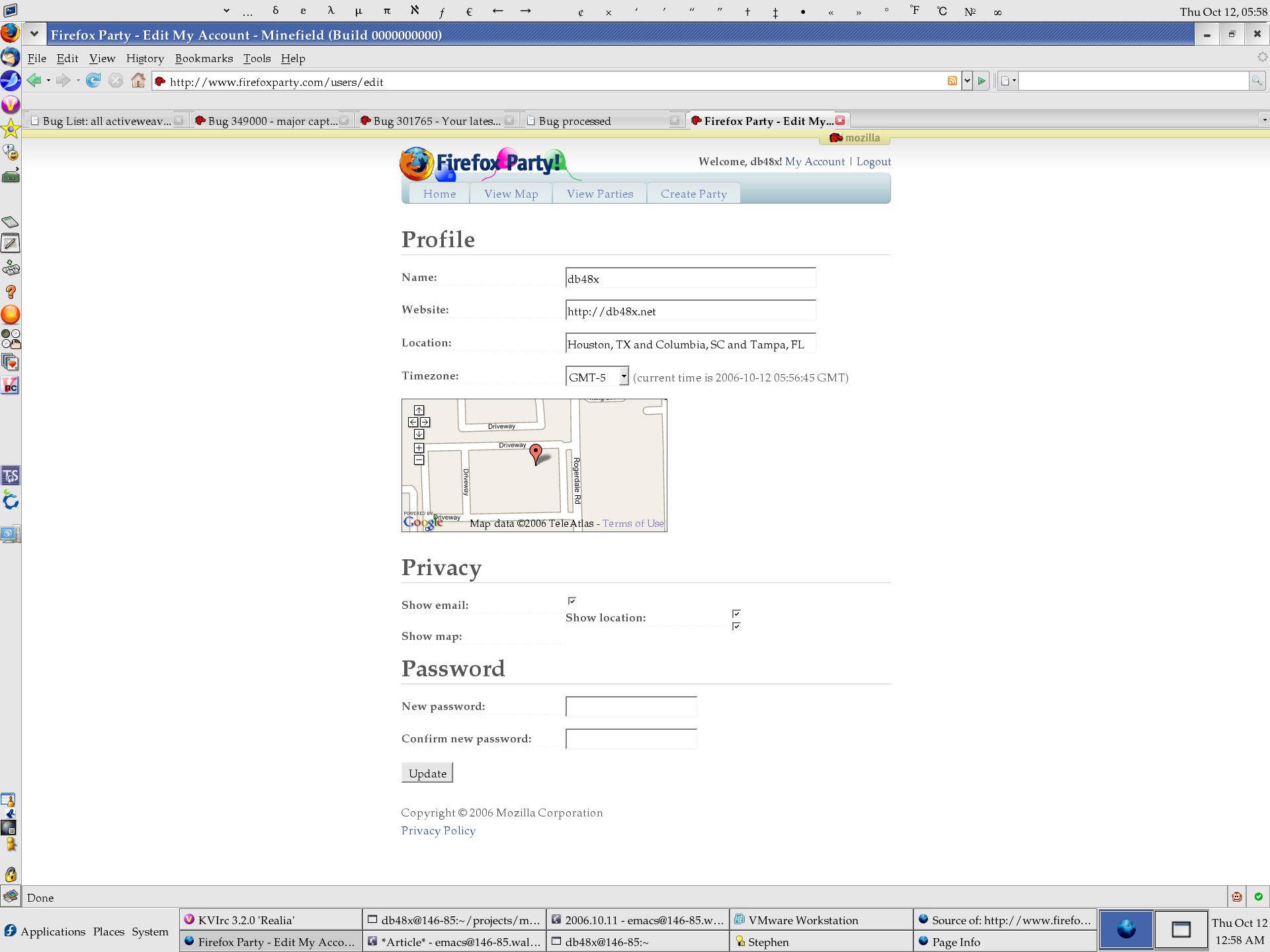Screen dimensions: 1270x952
Task: Launch SeaMonkey from the left panel
Action: [x=11, y=81]
